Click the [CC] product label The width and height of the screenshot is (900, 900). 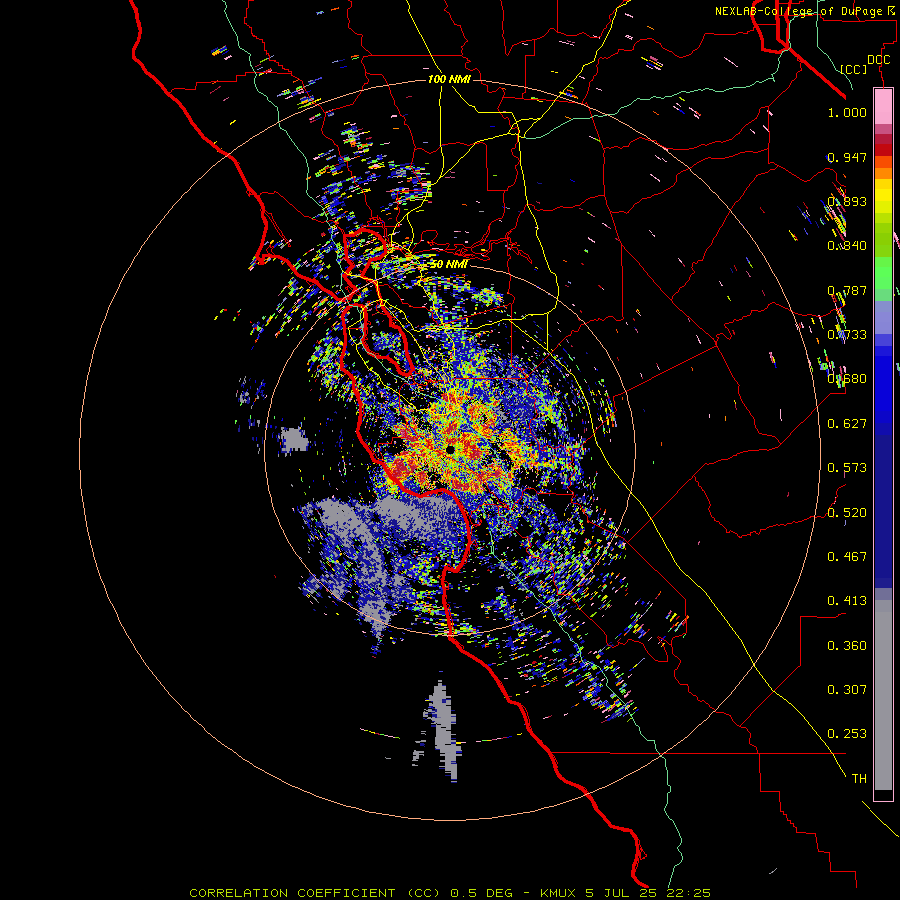pyautogui.click(x=854, y=69)
